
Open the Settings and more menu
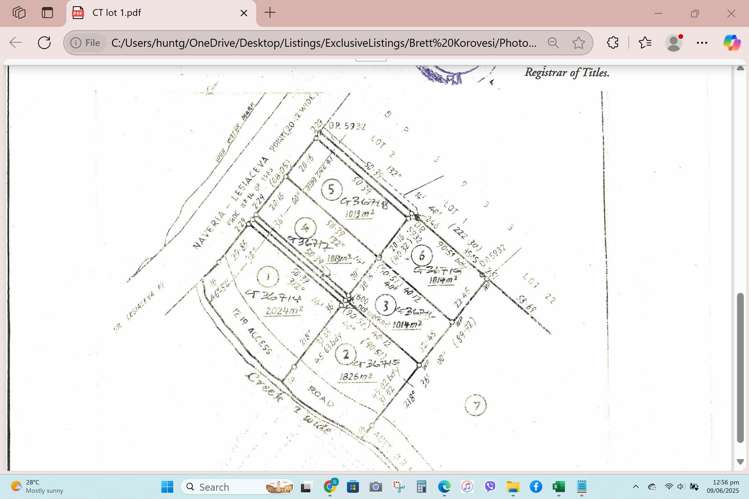702,43
